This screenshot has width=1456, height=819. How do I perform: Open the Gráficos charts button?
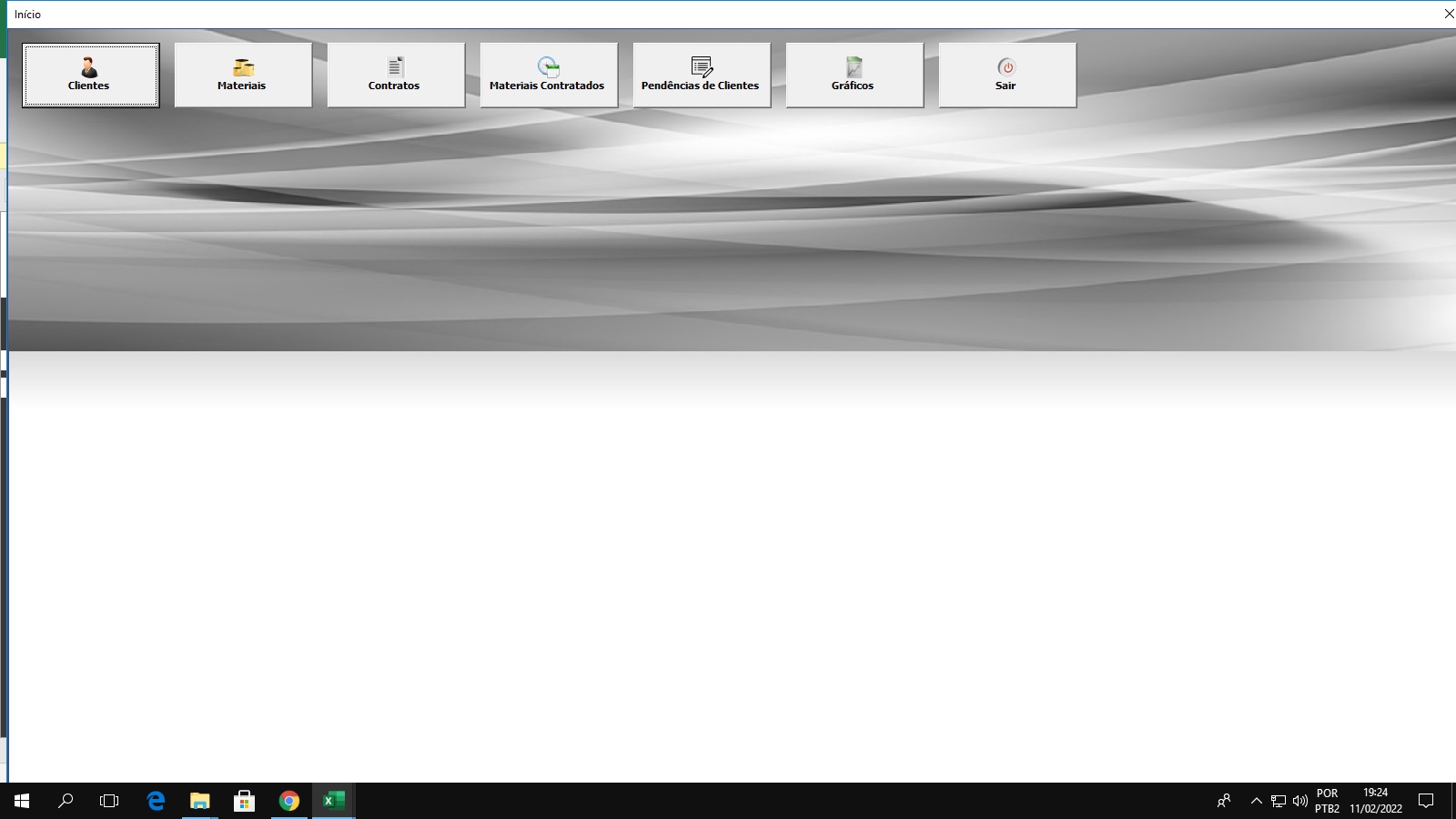[x=854, y=75]
